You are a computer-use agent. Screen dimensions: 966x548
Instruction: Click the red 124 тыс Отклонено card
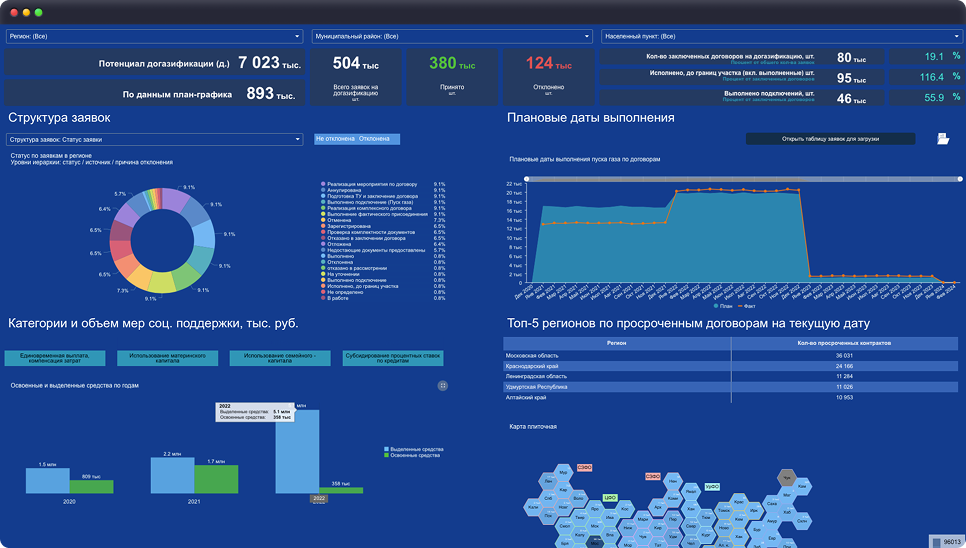click(549, 77)
